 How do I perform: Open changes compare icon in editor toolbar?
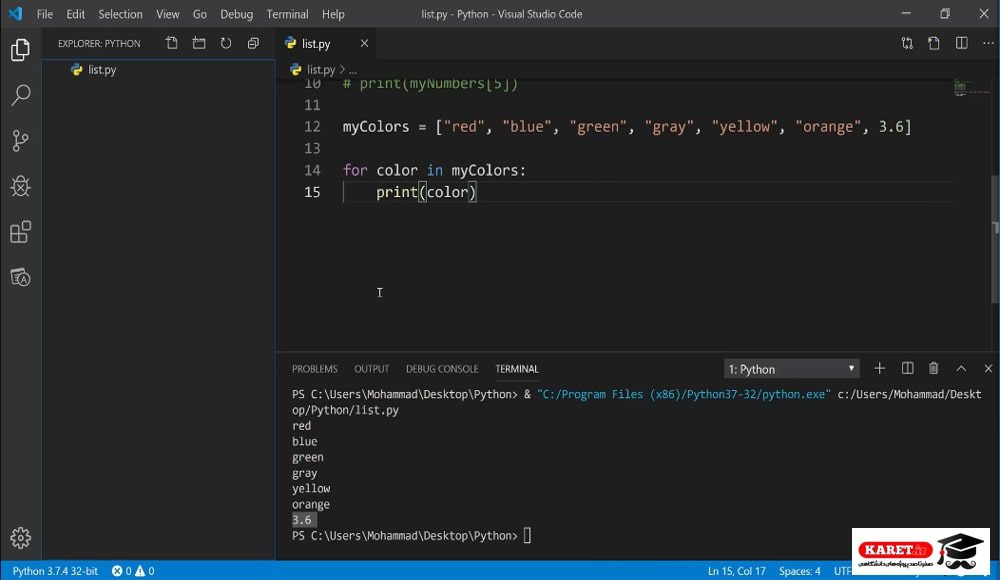907,43
